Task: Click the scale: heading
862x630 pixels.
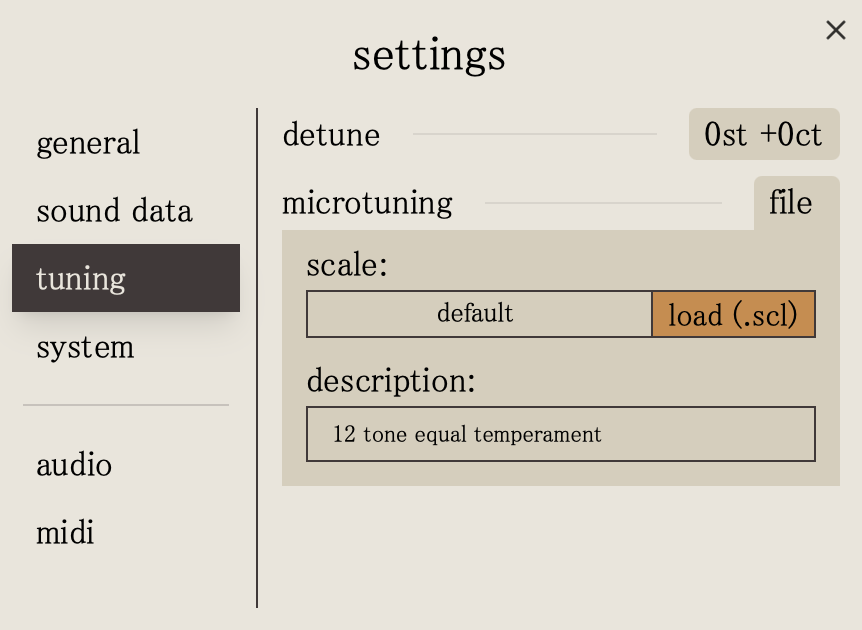Action: [x=346, y=265]
